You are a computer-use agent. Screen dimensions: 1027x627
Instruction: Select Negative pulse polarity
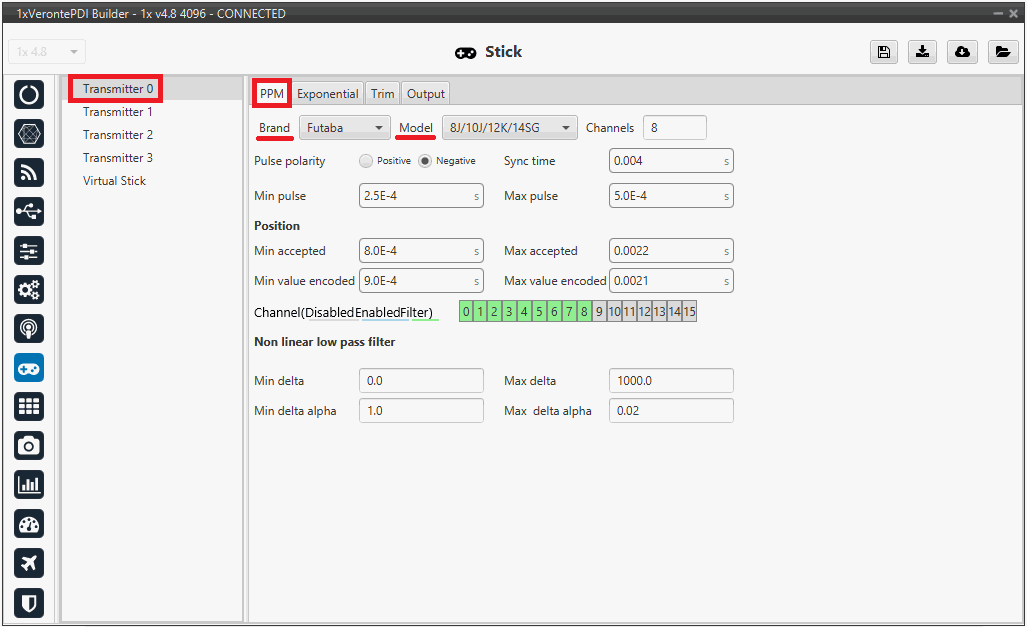425,161
